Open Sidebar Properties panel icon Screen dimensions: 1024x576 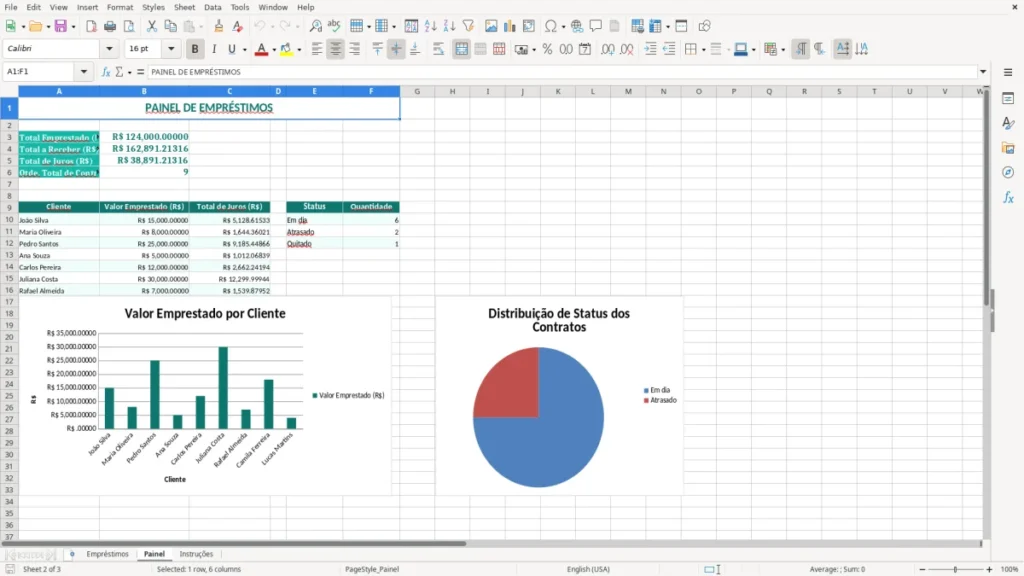point(1008,99)
